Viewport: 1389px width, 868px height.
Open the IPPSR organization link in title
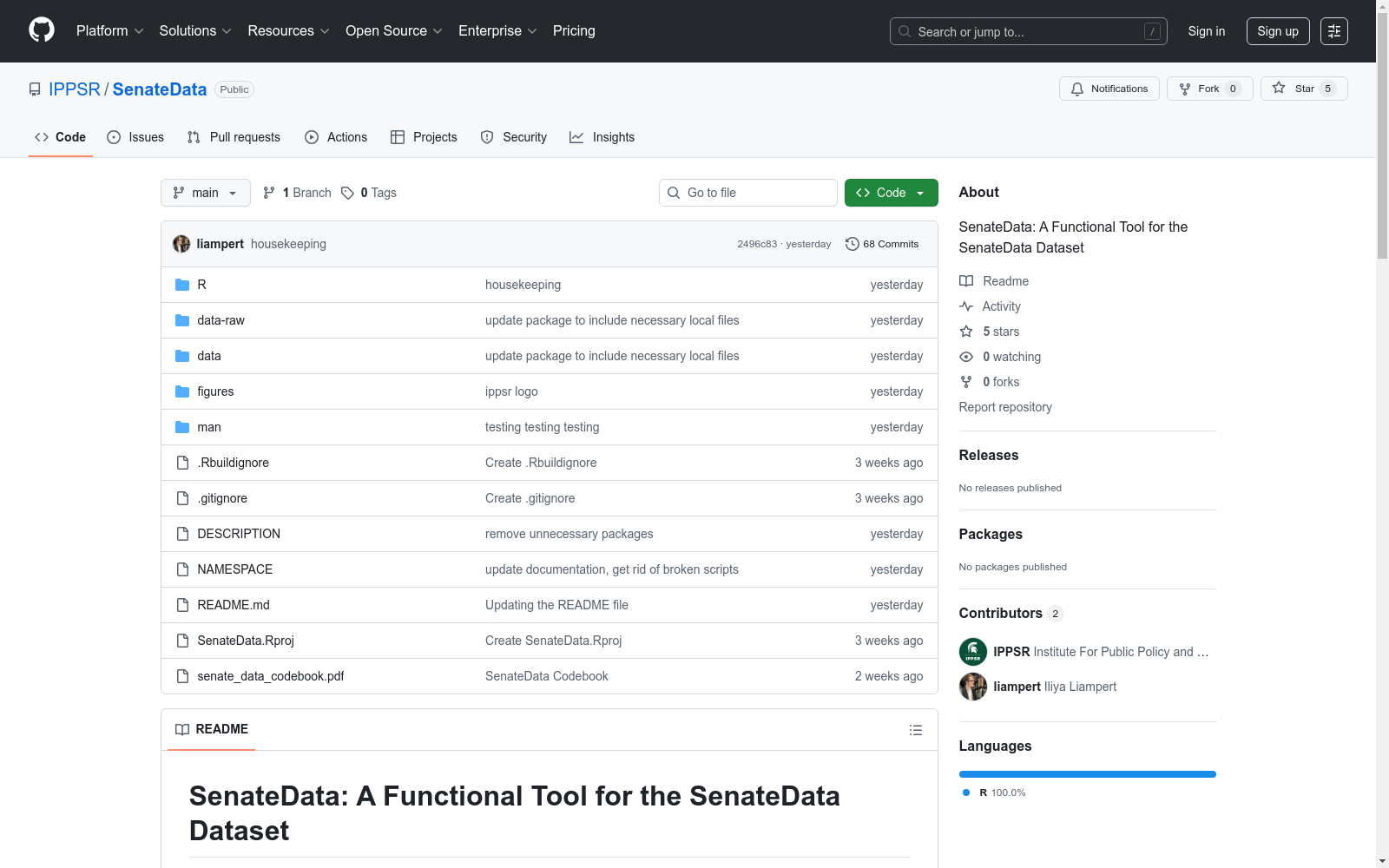(x=75, y=89)
